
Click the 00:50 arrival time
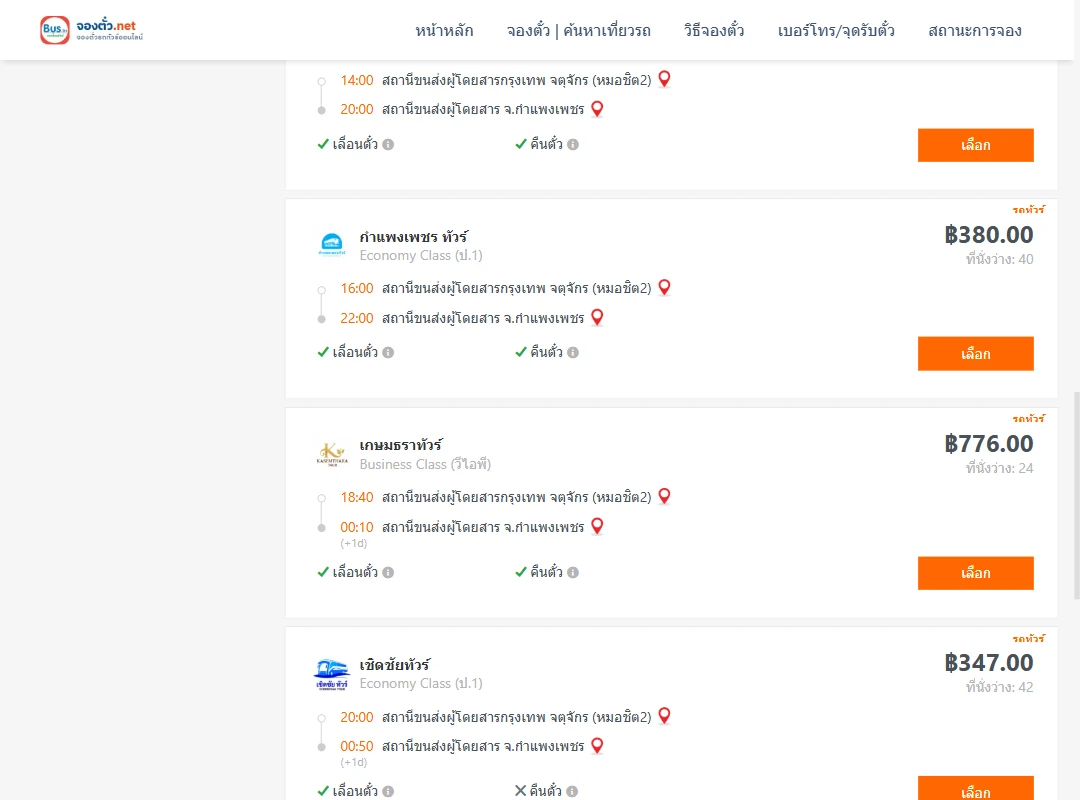pos(357,746)
